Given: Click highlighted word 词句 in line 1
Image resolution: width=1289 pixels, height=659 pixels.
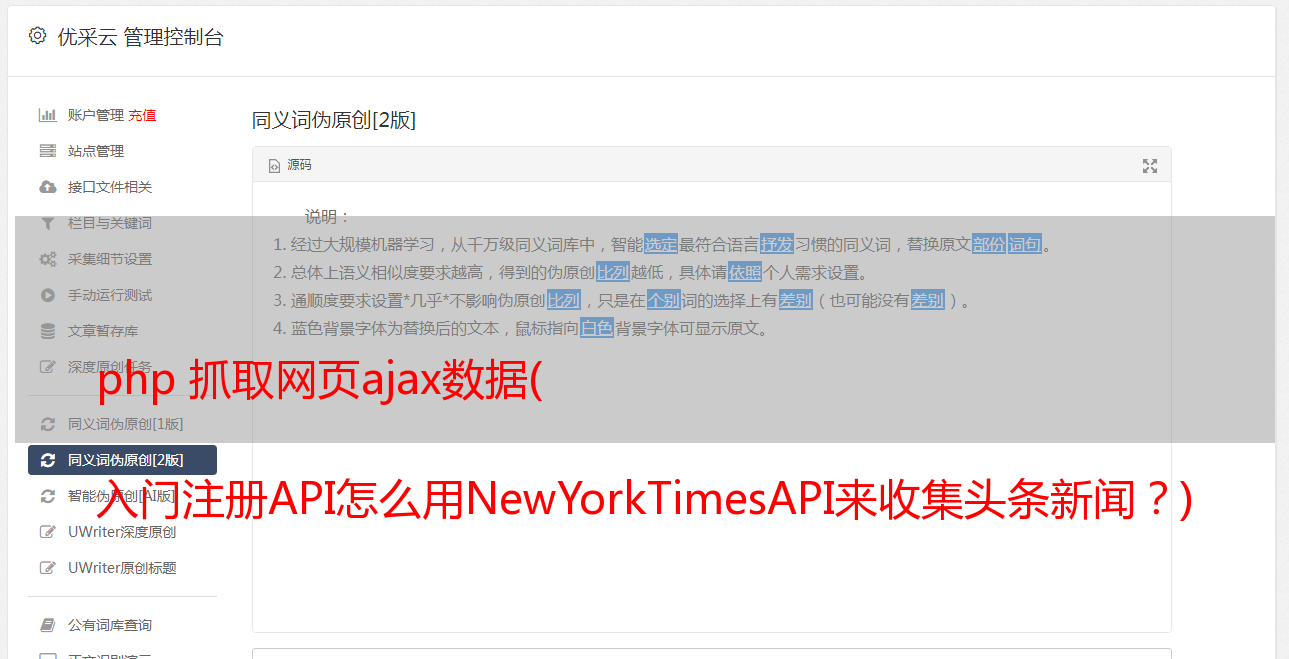Looking at the screenshot, I should tap(1025, 244).
